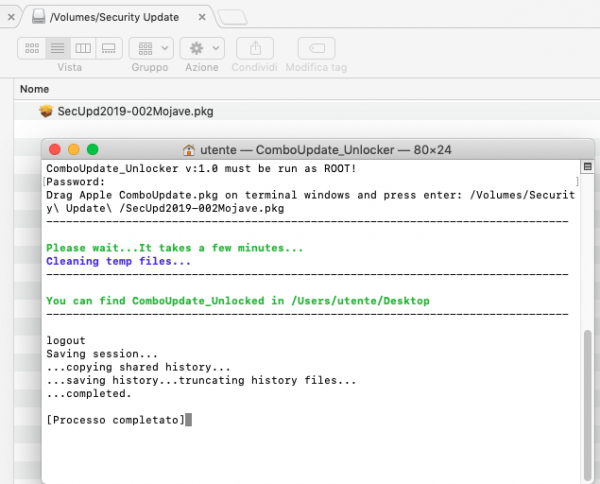600x484 pixels.
Task: Open the Azione gear dropdown
Action: [202, 48]
